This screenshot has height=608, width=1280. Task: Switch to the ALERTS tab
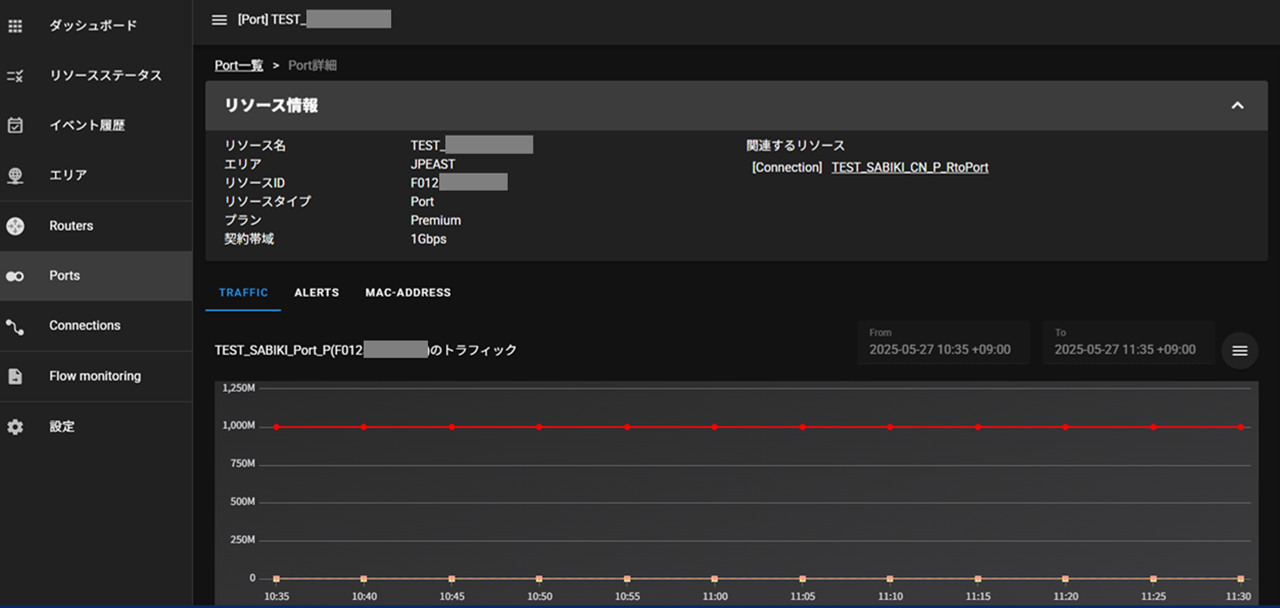tap(317, 293)
